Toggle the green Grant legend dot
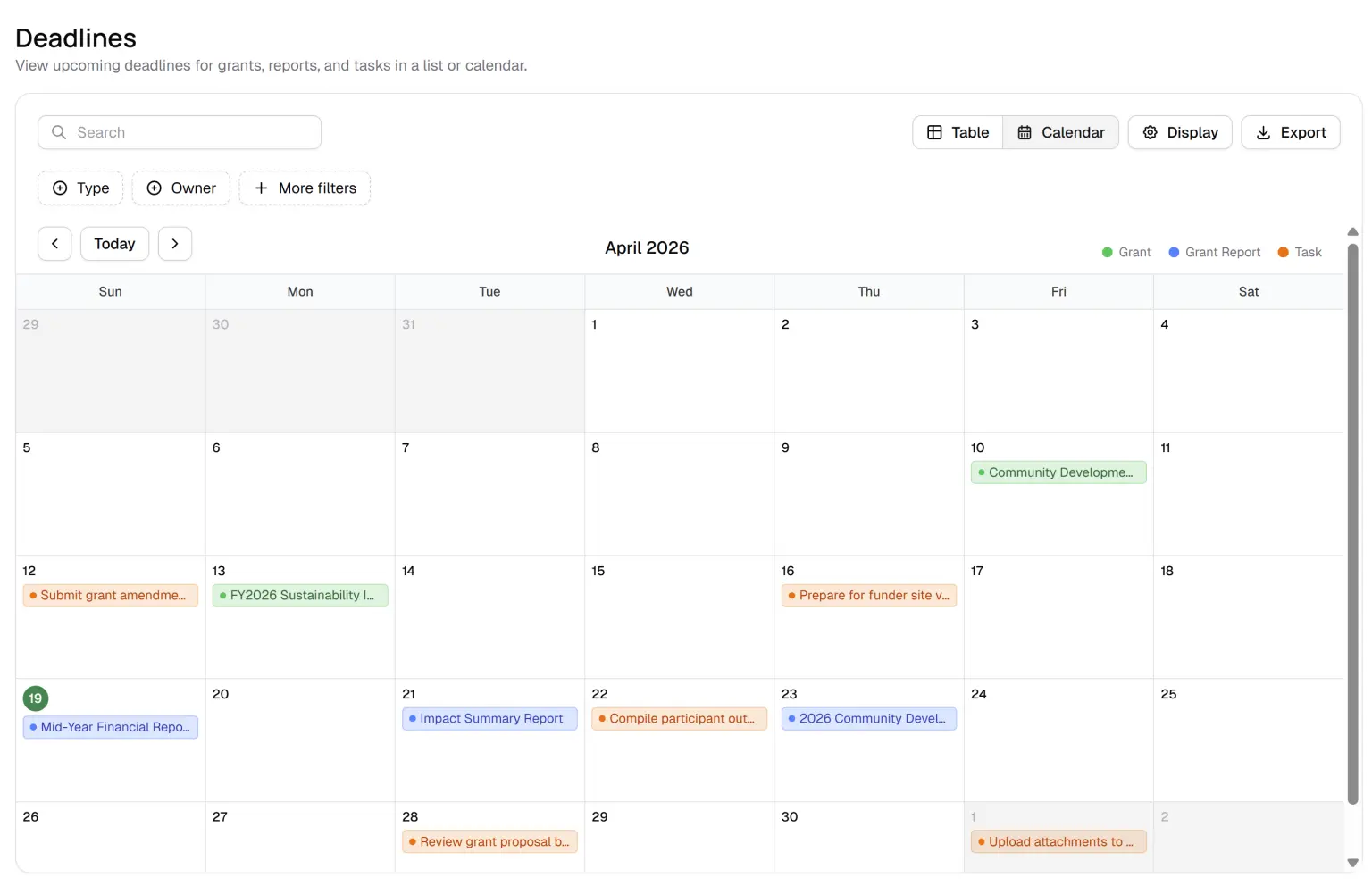Image resolution: width=1372 pixels, height=886 pixels. [1108, 252]
